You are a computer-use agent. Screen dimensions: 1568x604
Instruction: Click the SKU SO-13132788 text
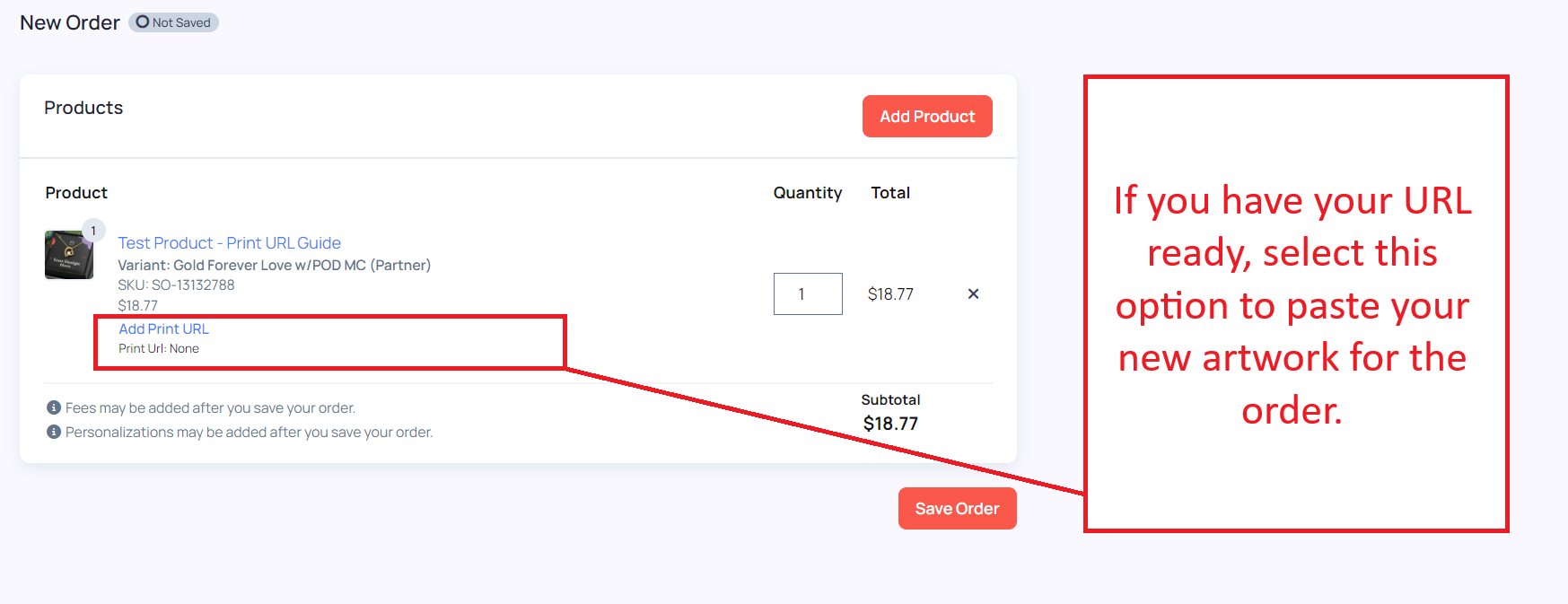click(176, 284)
